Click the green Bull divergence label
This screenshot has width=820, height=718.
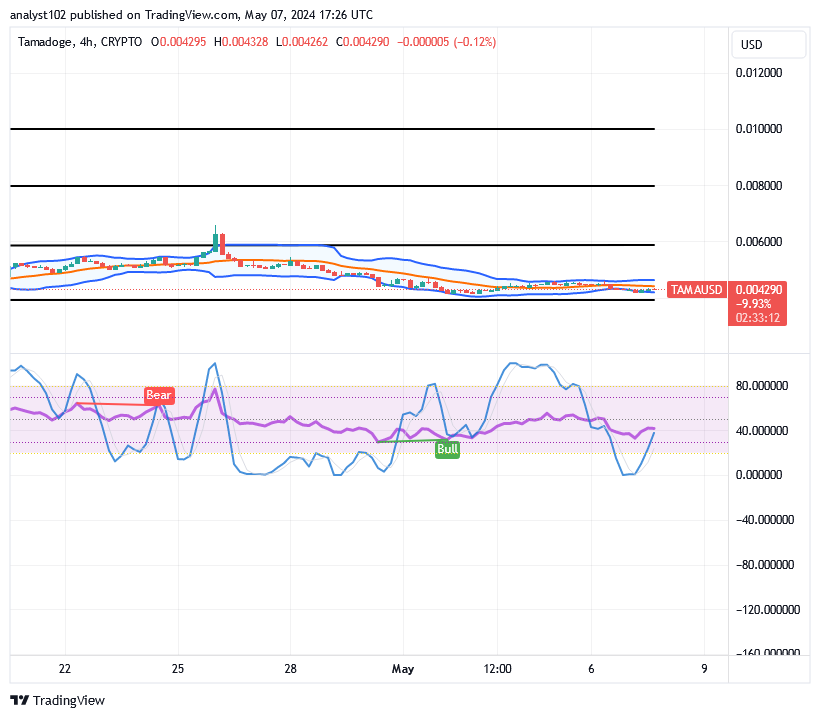(x=447, y=449)
